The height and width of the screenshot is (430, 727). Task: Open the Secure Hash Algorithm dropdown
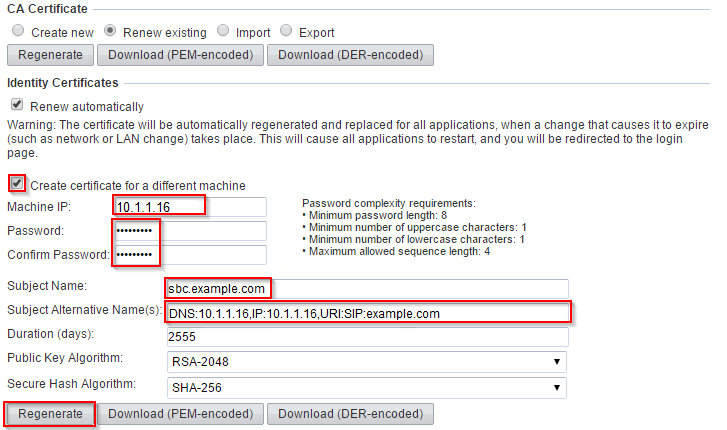pyautogui.click(x=367, y=388)
